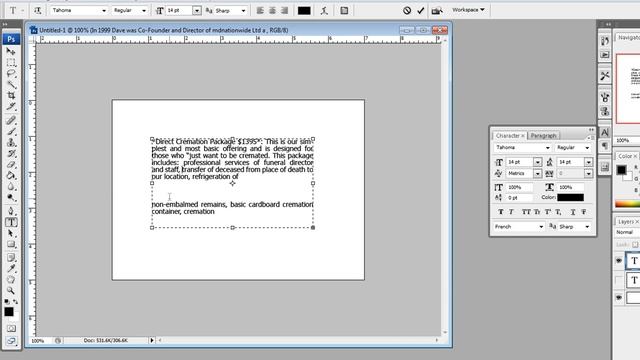
Task: Toggle Faux Bold in Character panel
Action: [x=500, y=212]
